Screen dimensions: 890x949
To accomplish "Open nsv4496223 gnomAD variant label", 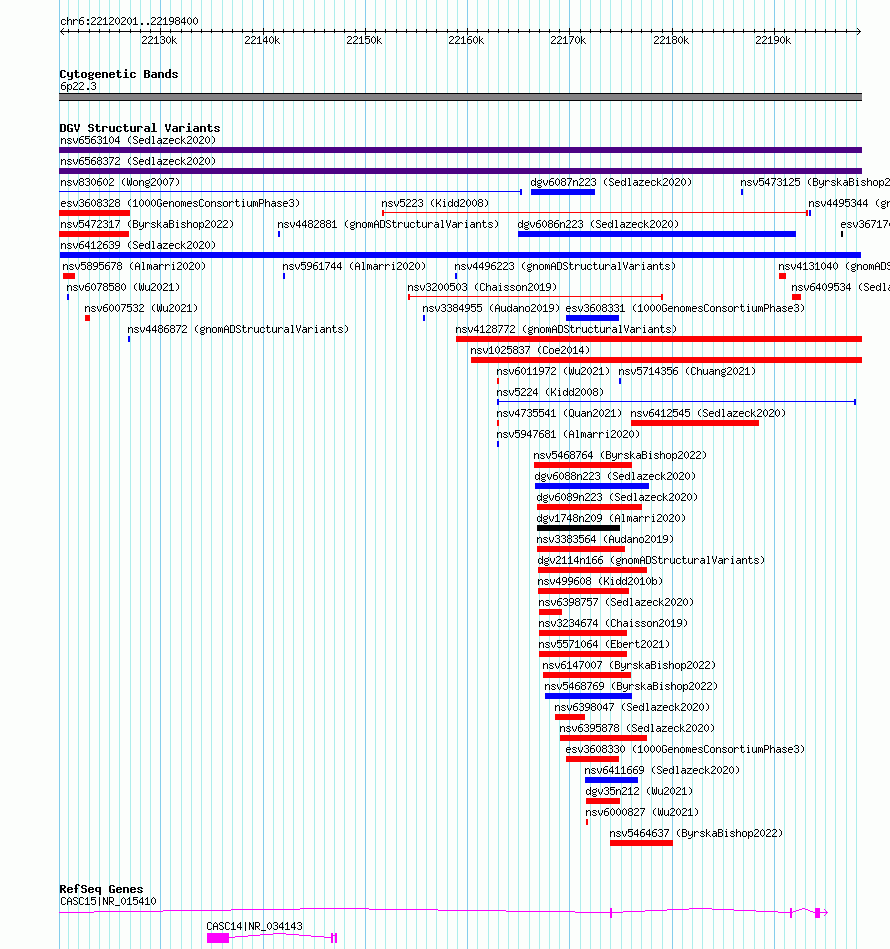I will pos(565,266).
